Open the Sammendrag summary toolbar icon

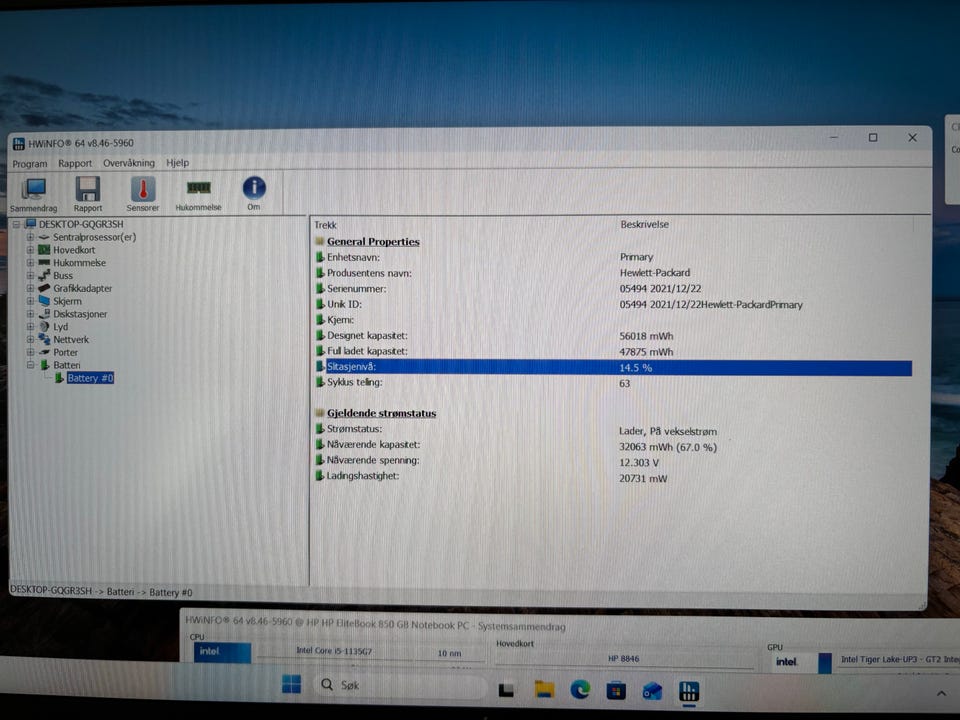pos(34,195)
